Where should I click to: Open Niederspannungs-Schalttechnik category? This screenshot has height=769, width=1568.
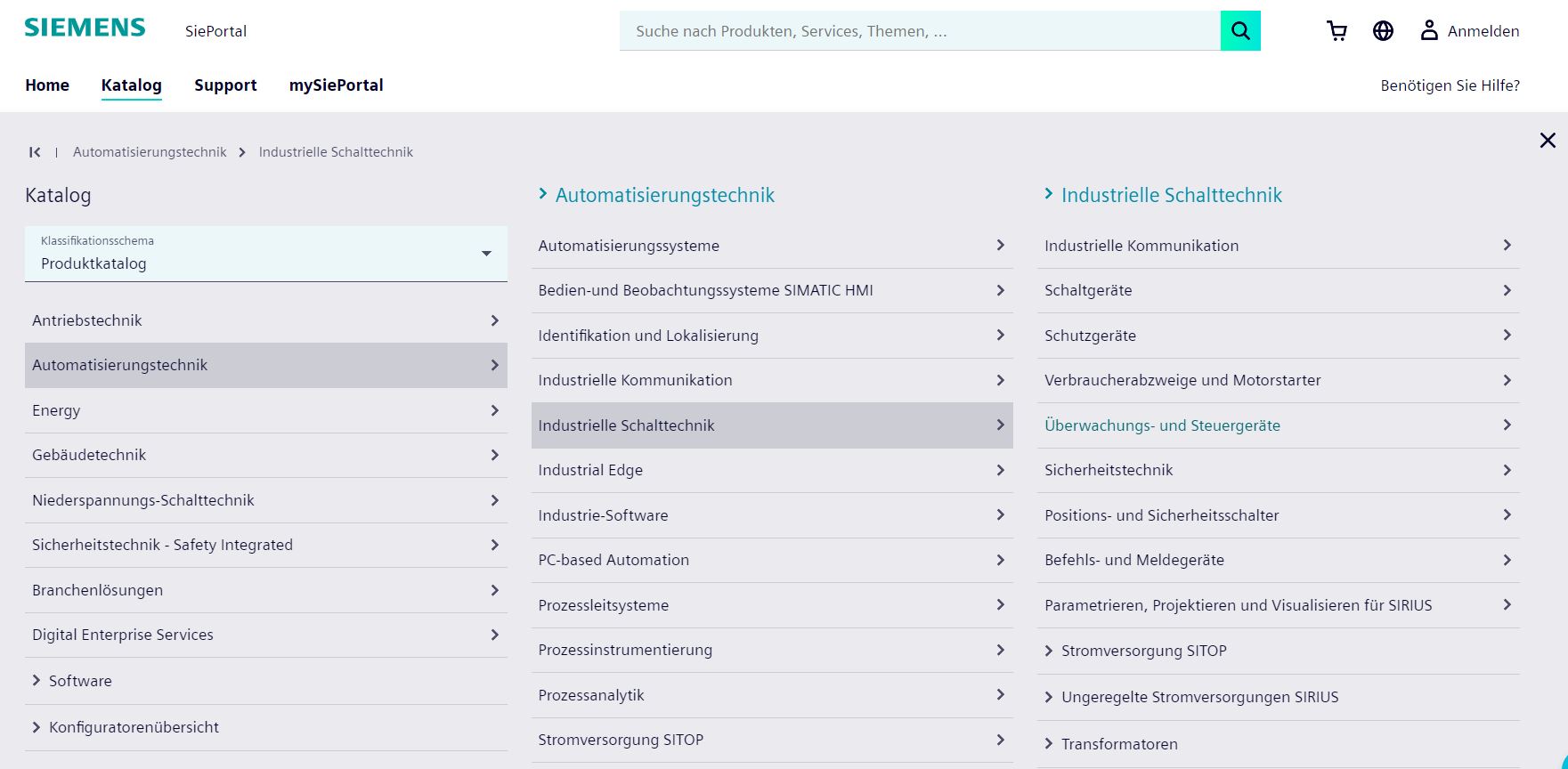[266, 500]
